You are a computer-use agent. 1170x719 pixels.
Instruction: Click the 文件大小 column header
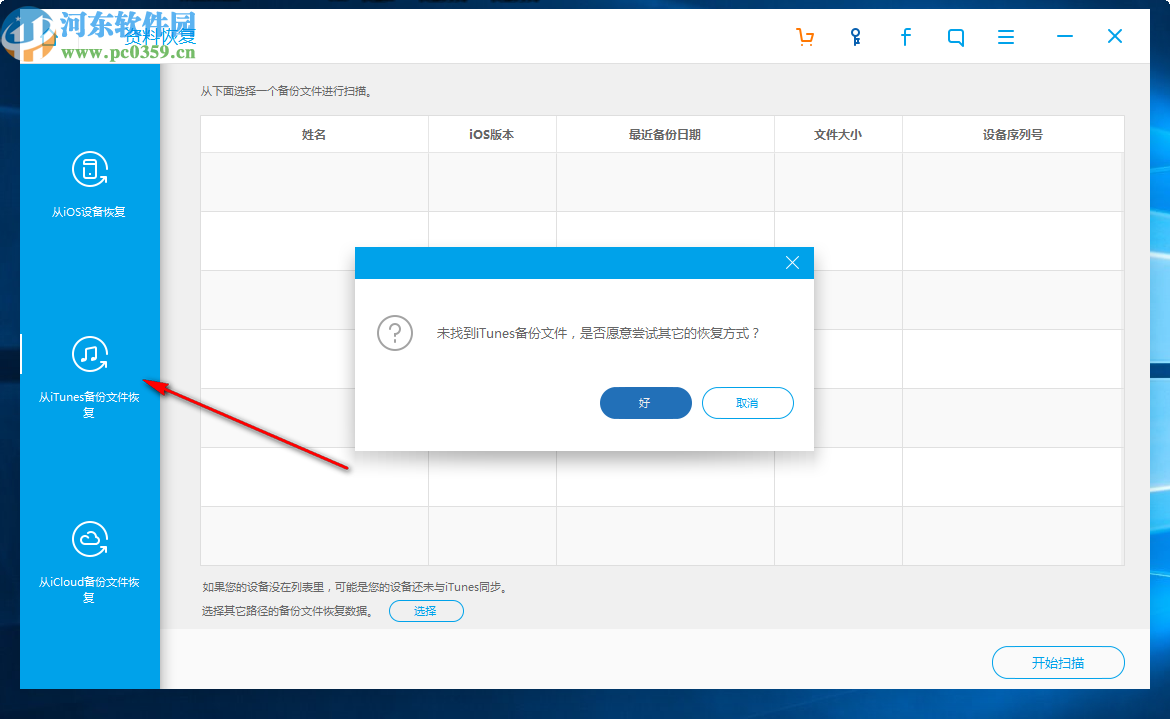coord(837,133)
